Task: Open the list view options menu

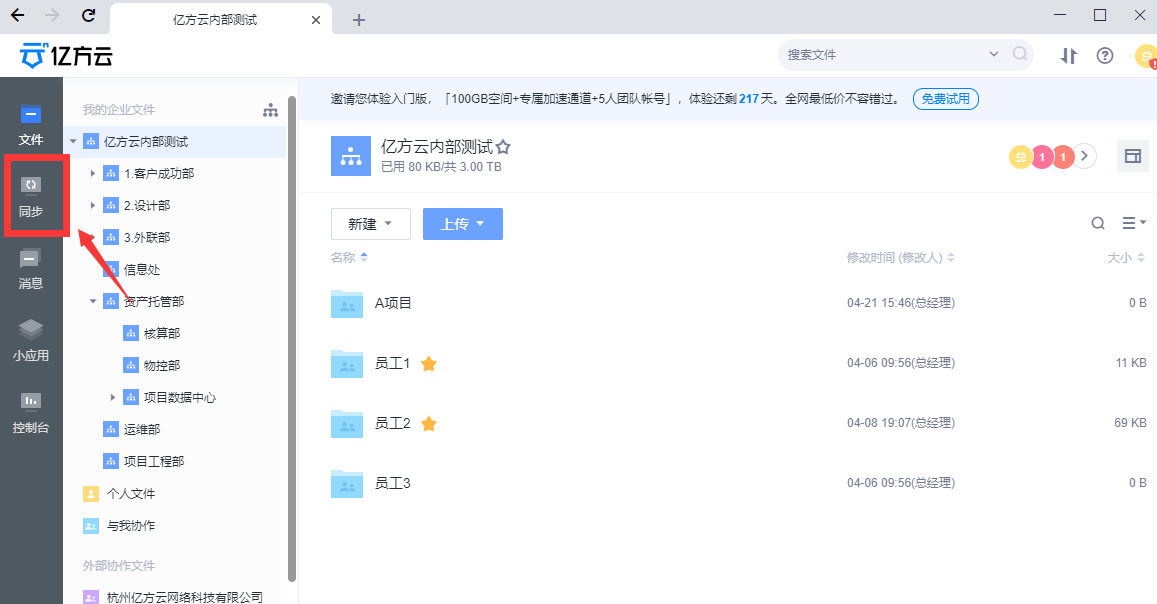Action: 1133,223
